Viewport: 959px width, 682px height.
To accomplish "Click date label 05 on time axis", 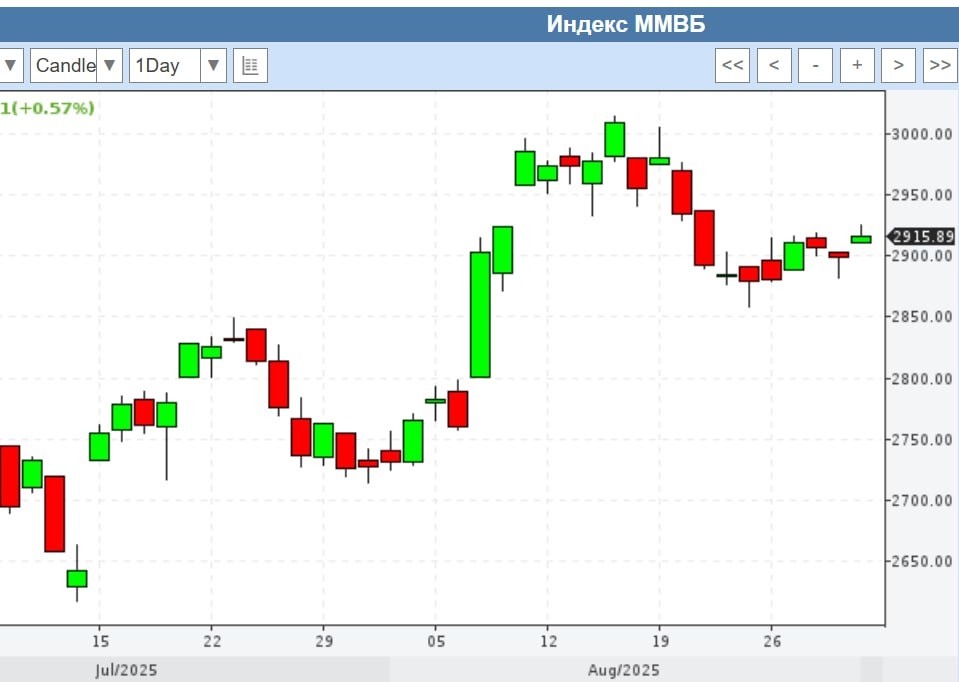I will (x=436, y=641).
